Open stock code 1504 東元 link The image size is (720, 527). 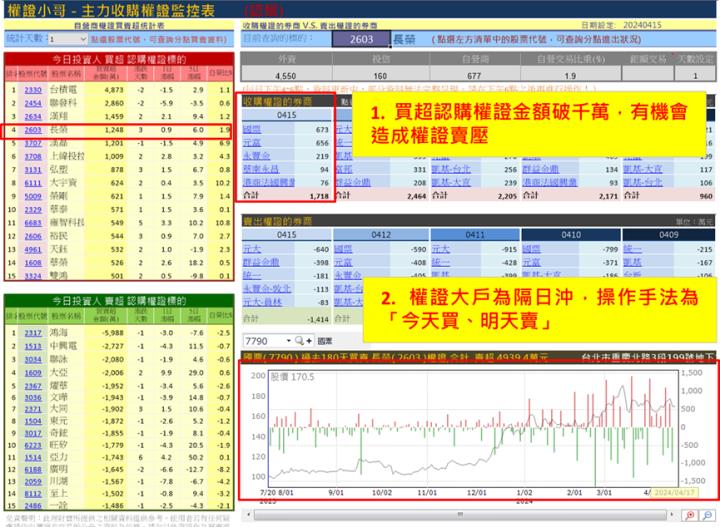pos(33,421)
